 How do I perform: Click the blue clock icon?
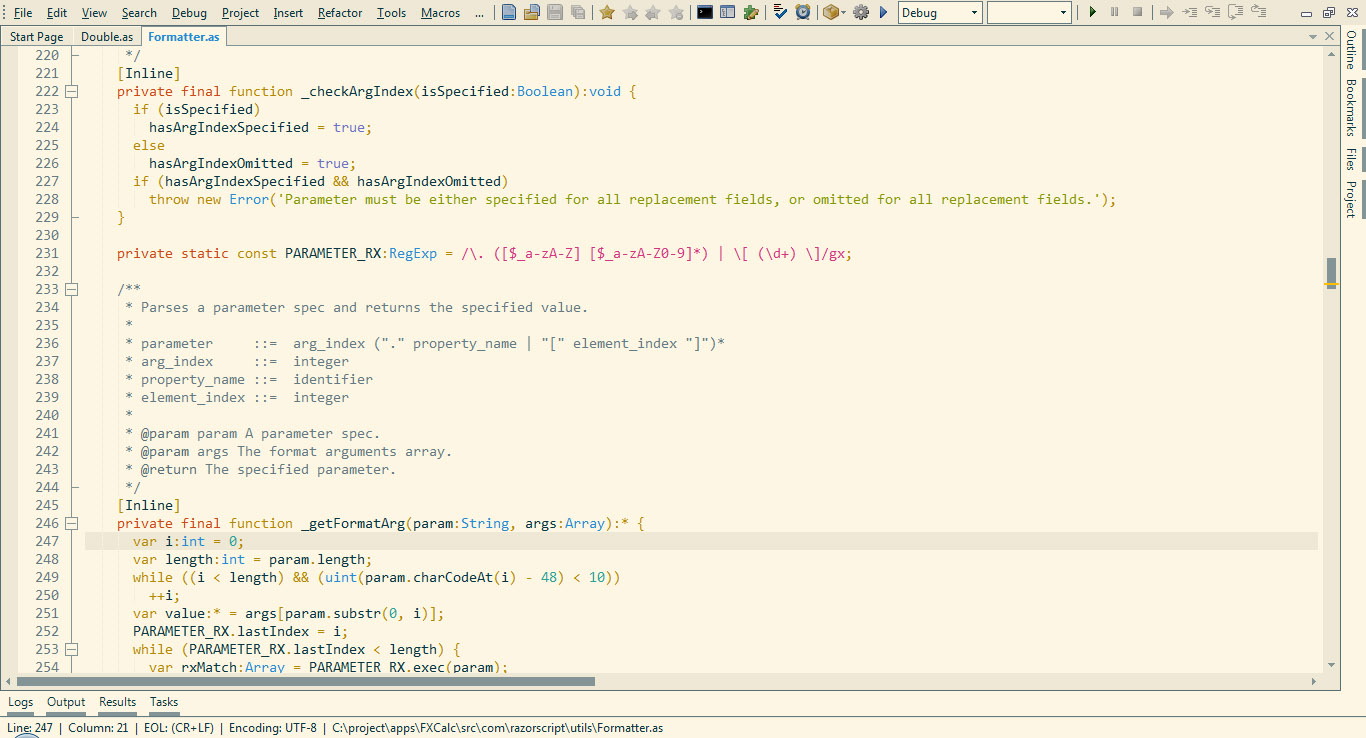[x=802, y=13]
